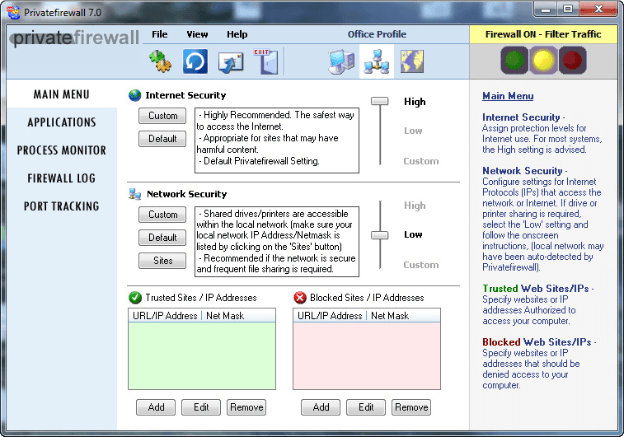The width and height of the screenshot is (624, 437).
Task: Open the View menu
Action: pos(197,34)
